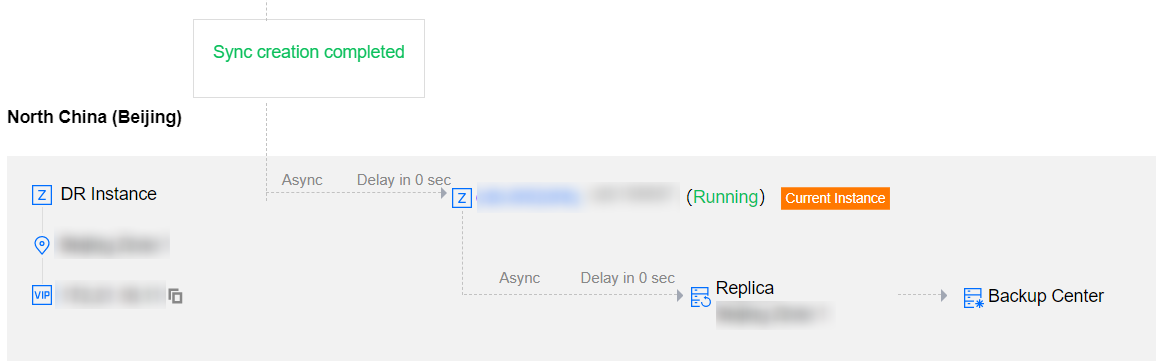Click the Backup Center label

tap(1045, 296)
